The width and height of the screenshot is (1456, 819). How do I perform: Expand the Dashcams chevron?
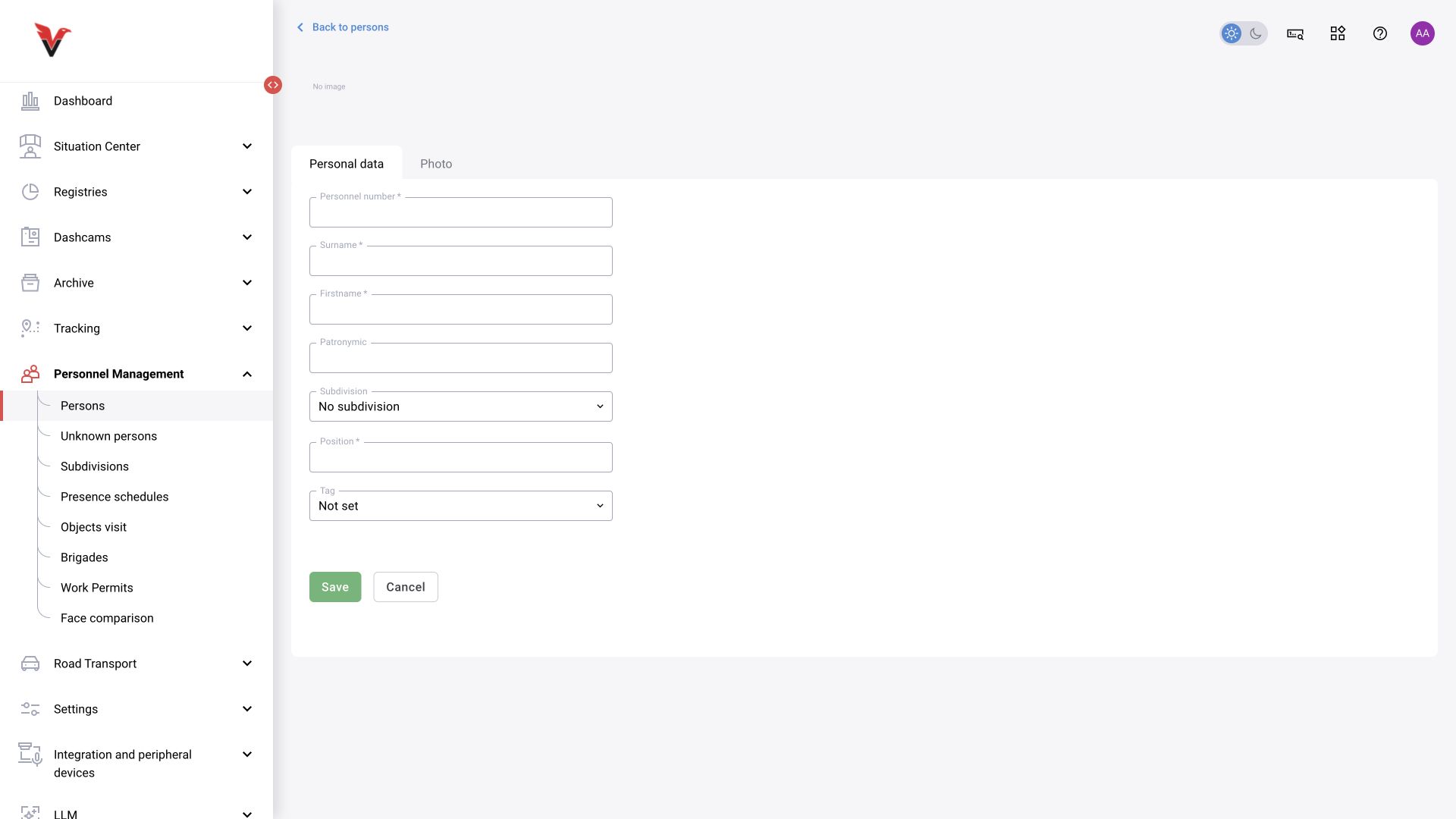[247, 237]
